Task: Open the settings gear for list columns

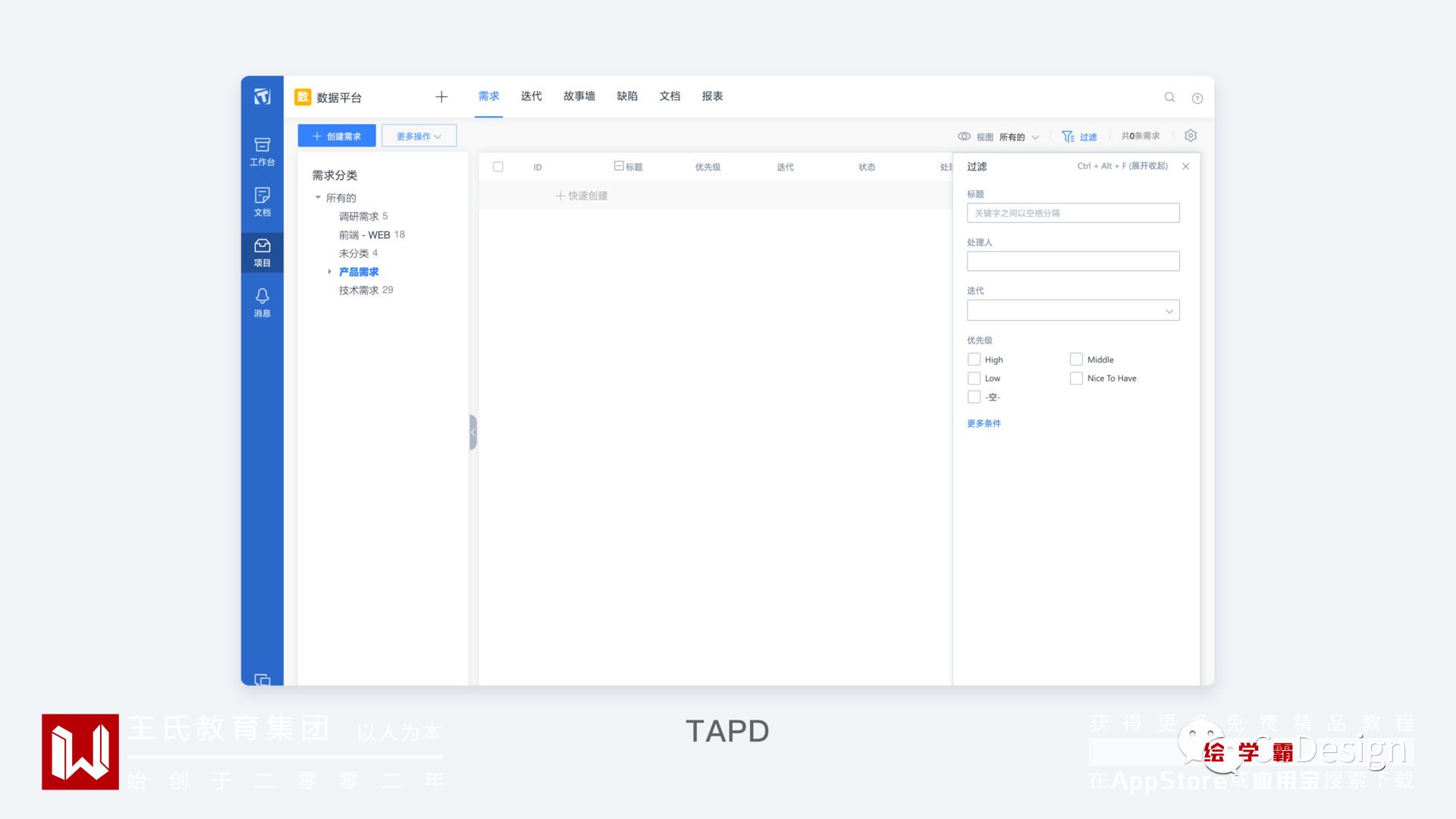Action: coord(1191,136)
